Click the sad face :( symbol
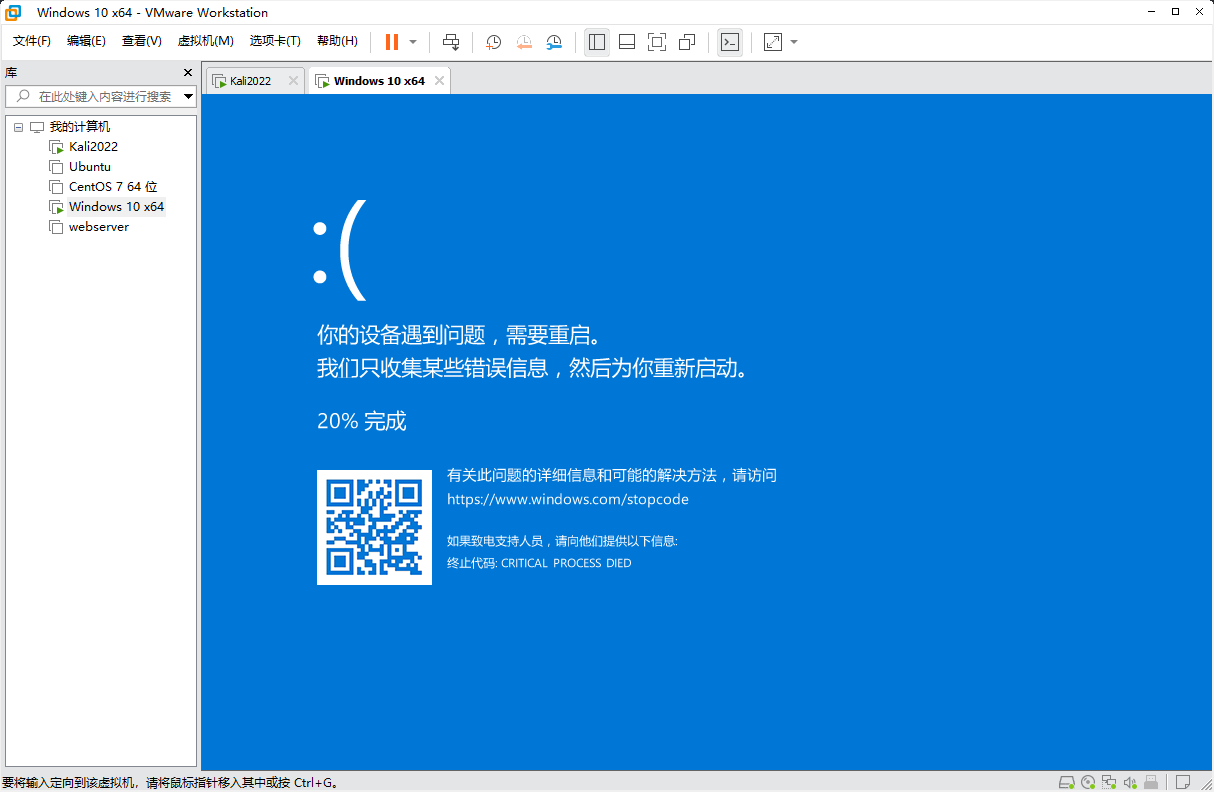Image resolution: width=1214 pixels, height=792 pixels. pyautogui.click(x=340, y=250)
